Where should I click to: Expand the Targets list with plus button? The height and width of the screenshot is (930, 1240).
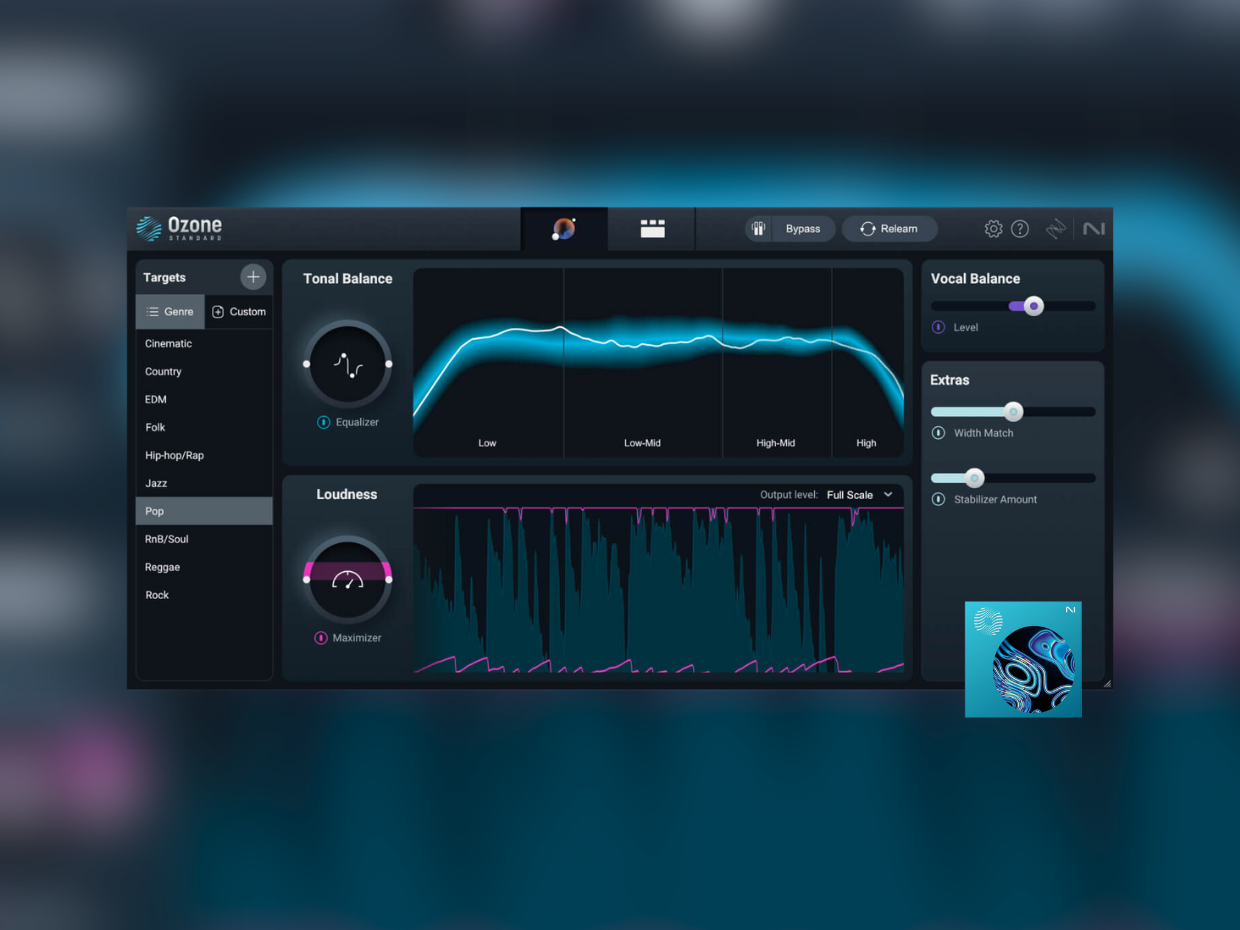(253, 277)
